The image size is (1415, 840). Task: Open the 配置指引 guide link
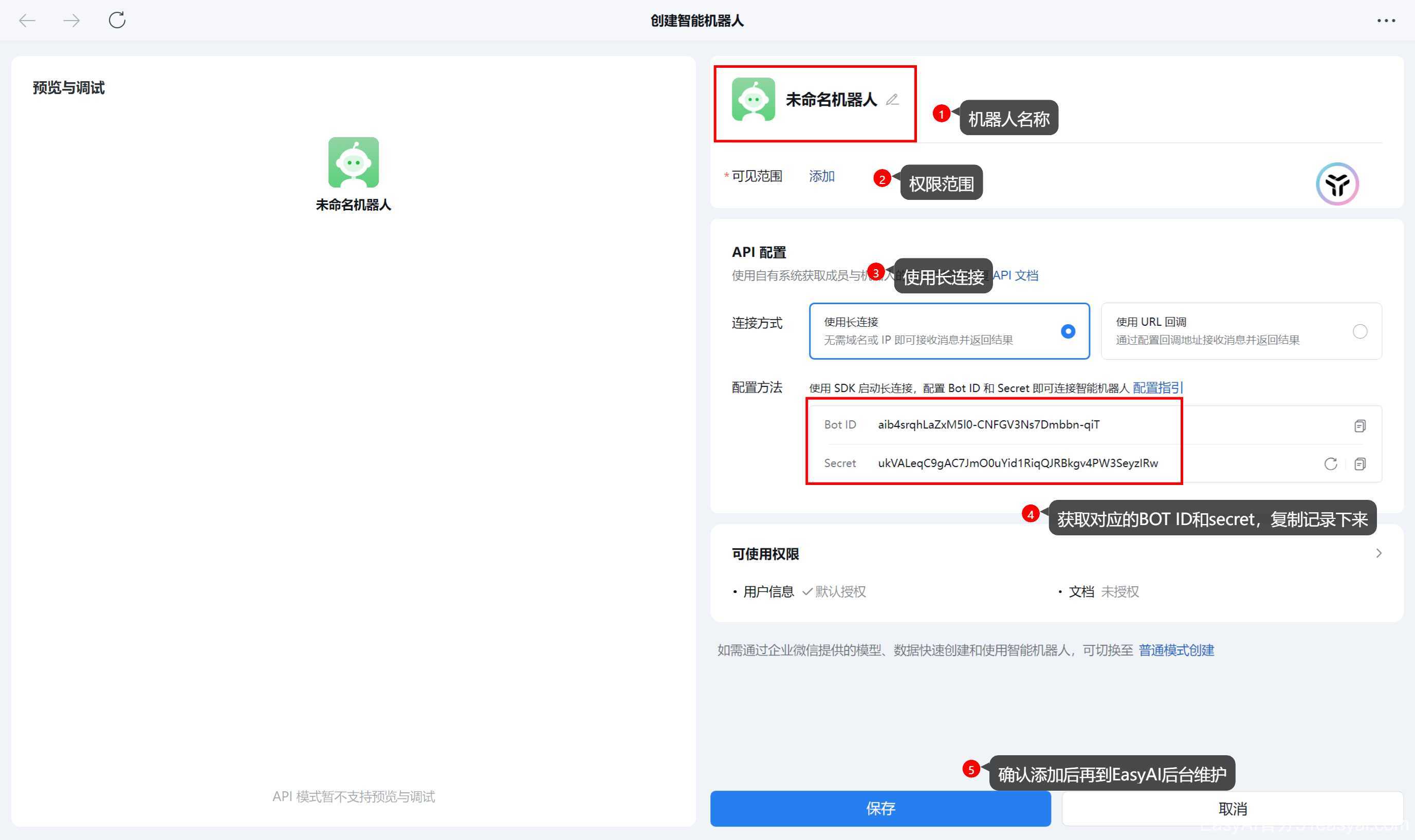pos(1157,388)
